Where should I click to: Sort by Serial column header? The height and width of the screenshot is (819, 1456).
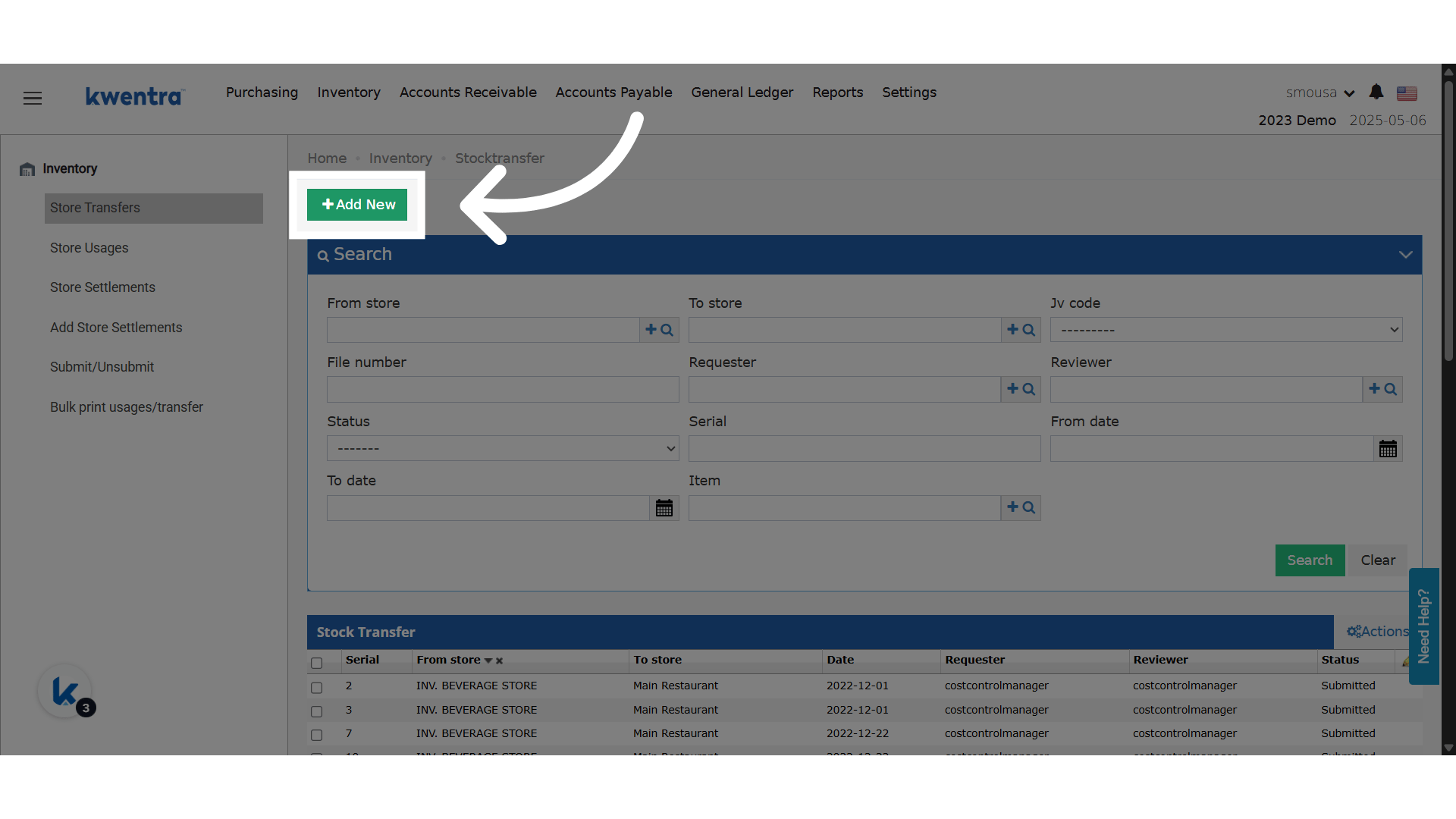(x=362, y=661)
